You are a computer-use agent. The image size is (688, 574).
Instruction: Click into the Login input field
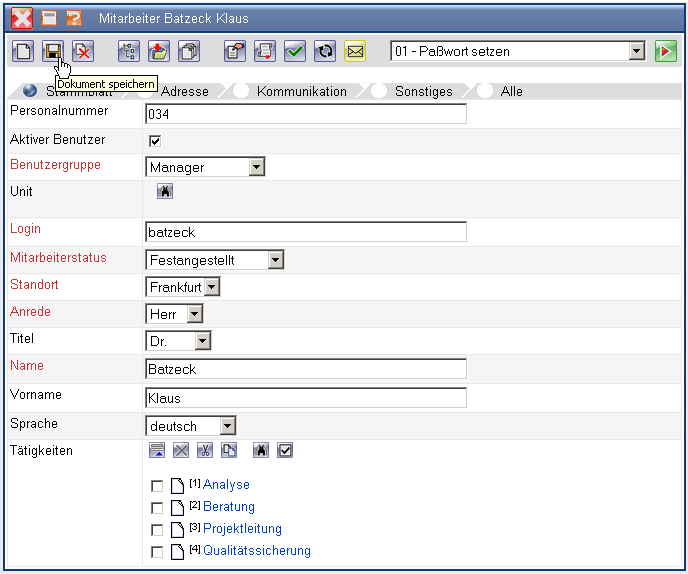(x=305, y=232)
